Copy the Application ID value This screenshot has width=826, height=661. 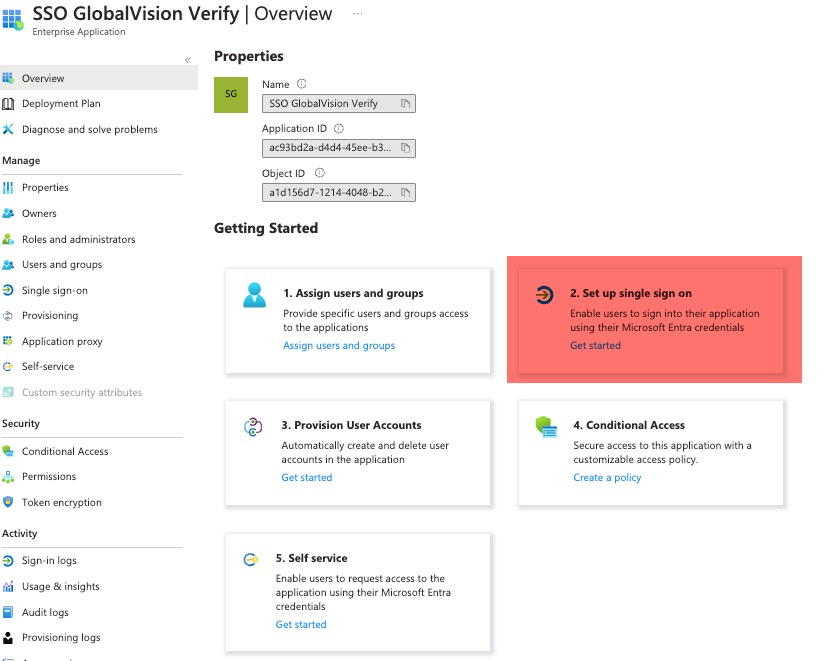[406, 148]
